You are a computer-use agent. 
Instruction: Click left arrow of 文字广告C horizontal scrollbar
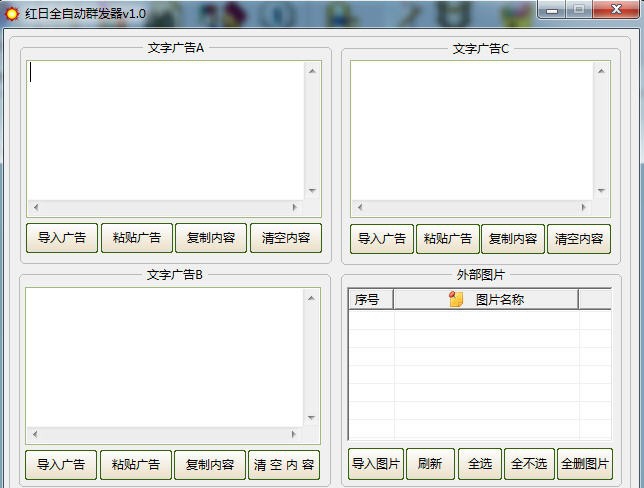point(360,207)
